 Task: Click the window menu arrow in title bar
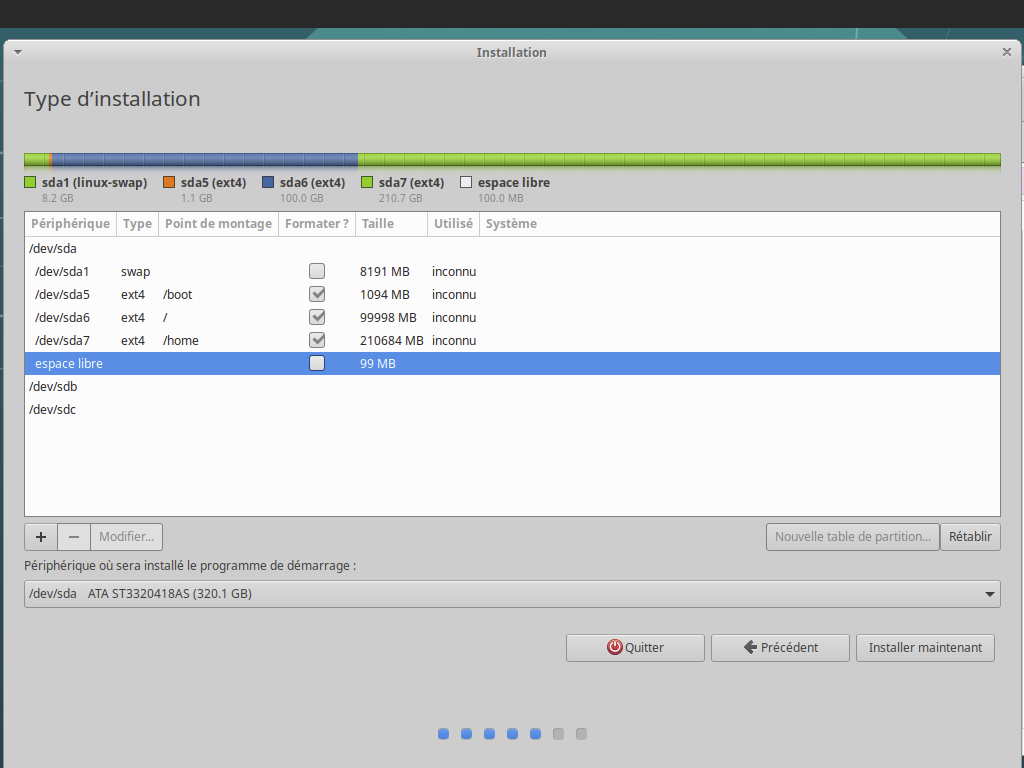click(x=17, y=52)
